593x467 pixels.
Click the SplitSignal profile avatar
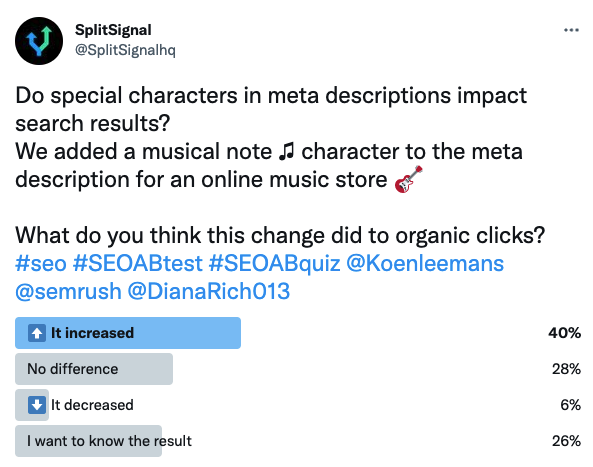[39, 41]
